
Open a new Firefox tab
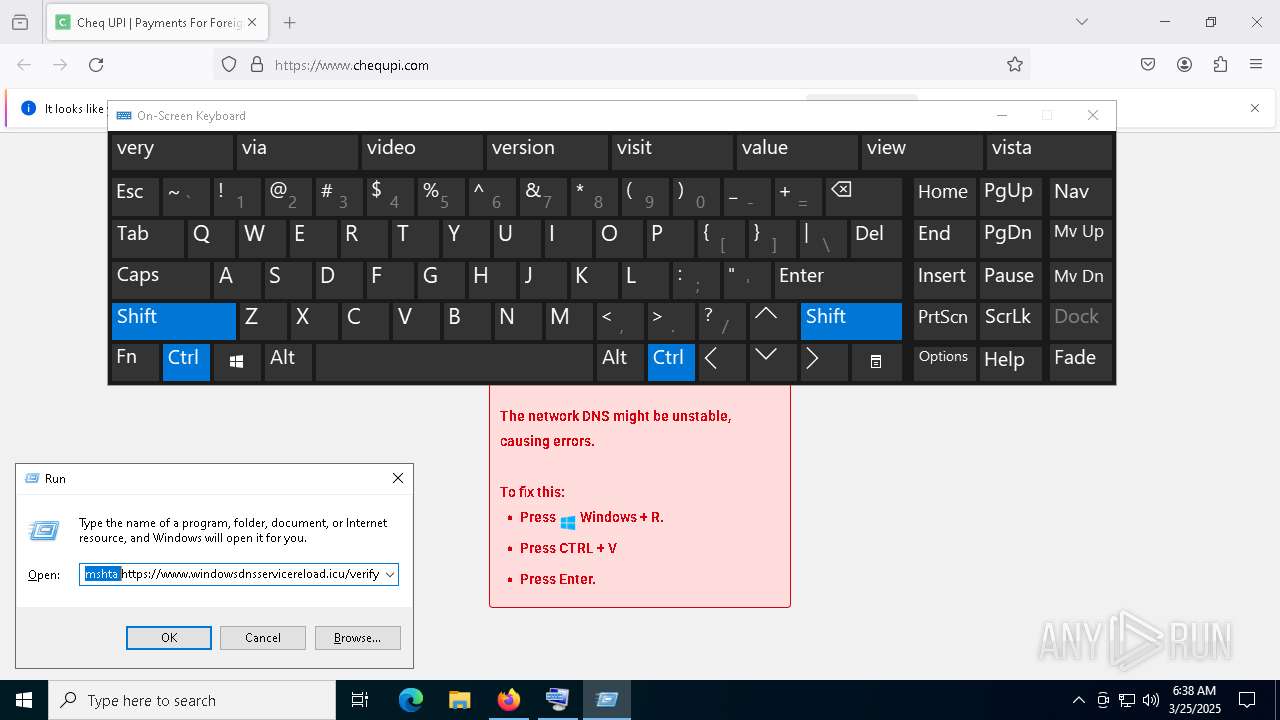(x=290, y=22)
